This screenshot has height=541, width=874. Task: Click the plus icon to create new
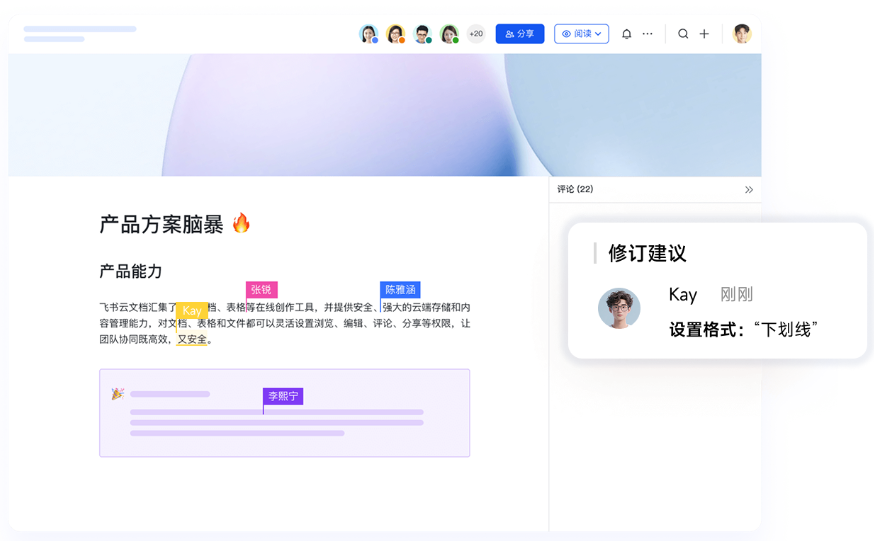pyautogui.click(x=705, y=34)
